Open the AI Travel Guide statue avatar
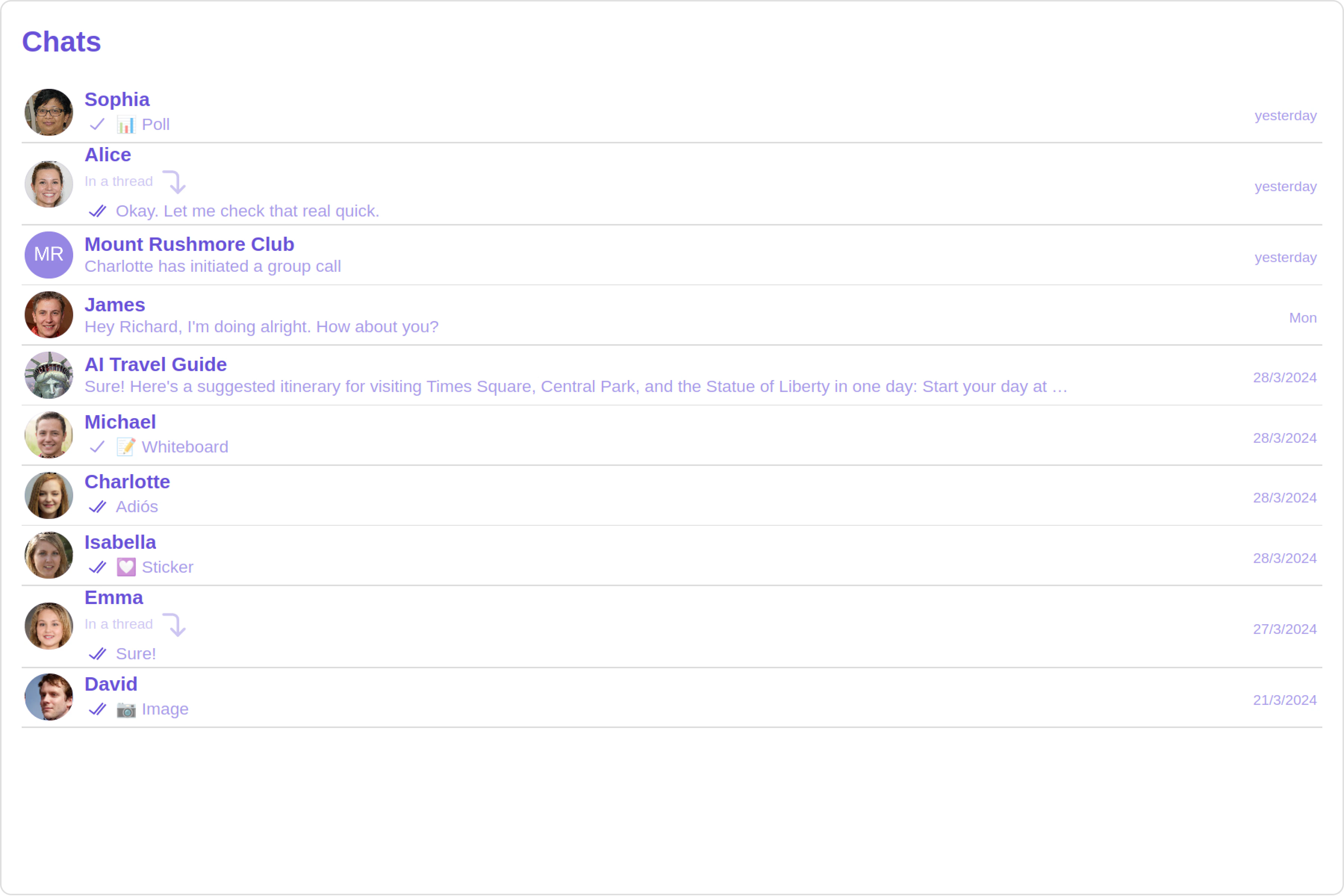 (x=49, y=375)
